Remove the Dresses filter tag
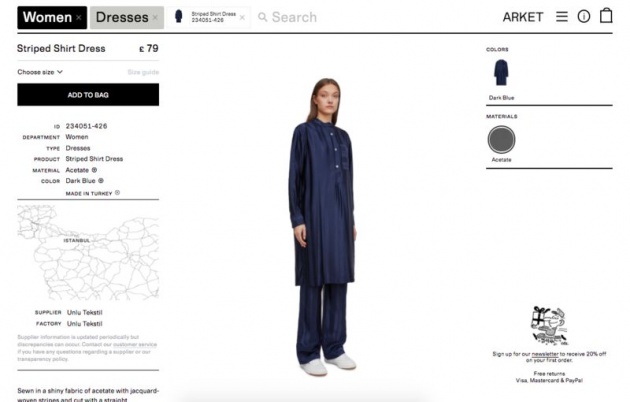 point(155,17)
